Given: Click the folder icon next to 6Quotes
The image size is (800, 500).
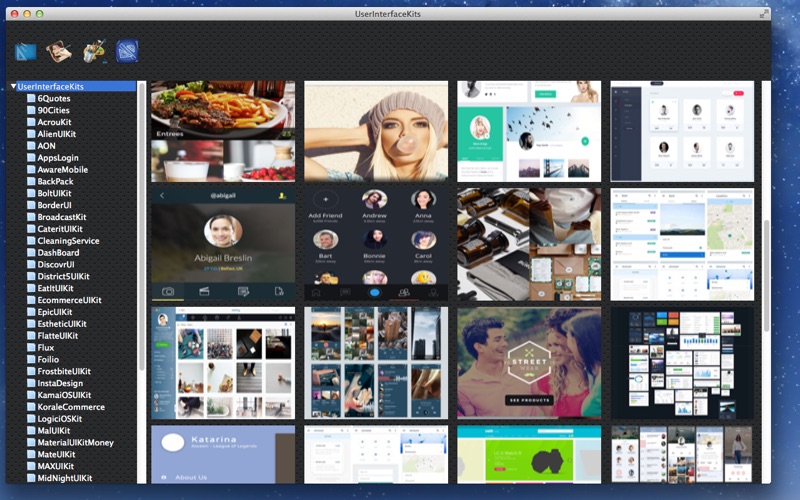Looking at the screenshot, I should coord(31,98).
